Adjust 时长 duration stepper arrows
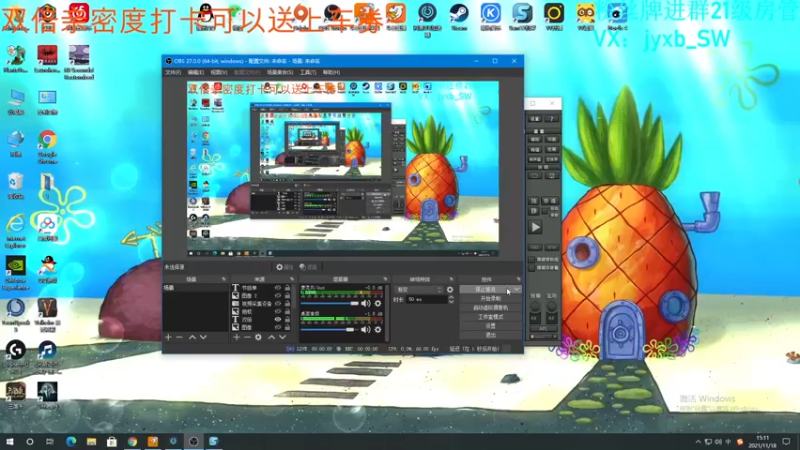Viewport: 800px width, 450px height. pos(451,299)
